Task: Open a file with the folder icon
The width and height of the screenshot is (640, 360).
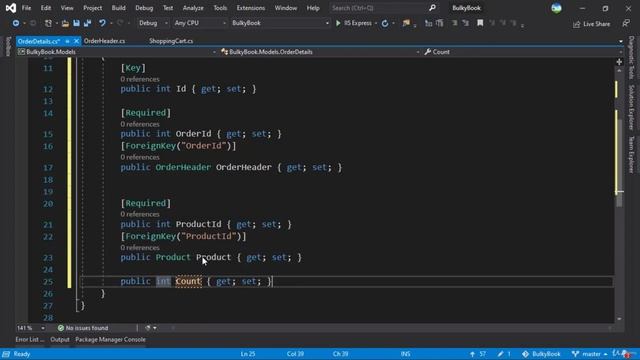Action: click(65, 23)
